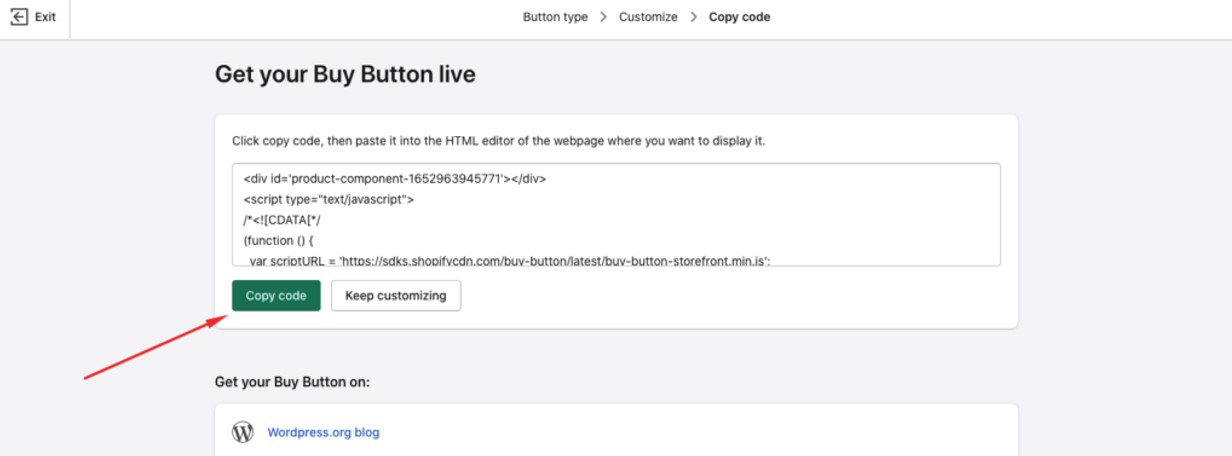Click the "(function () {" code line

point(283,241)
